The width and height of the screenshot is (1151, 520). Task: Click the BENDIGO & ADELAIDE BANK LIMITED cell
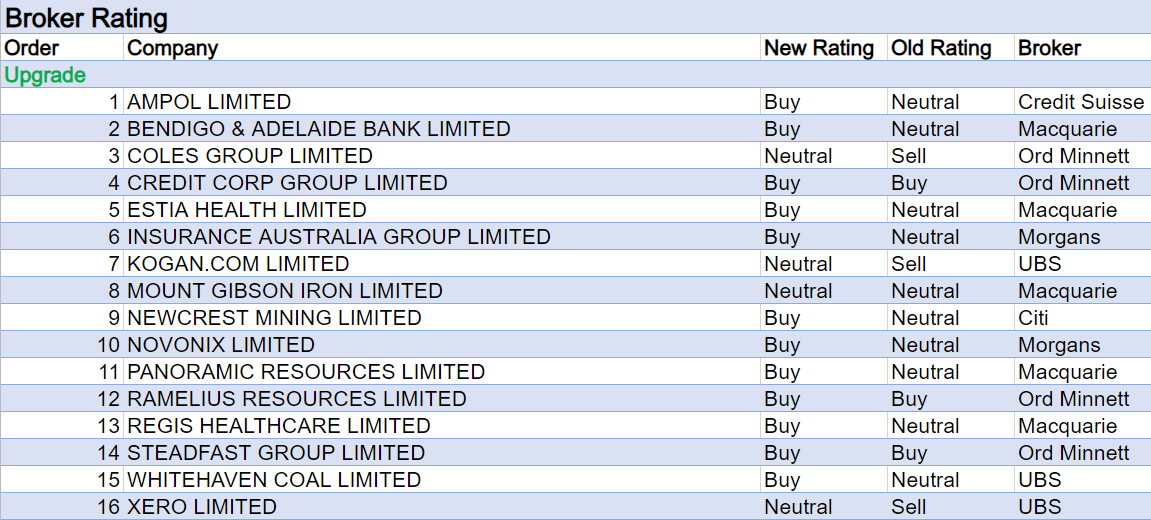pos(319,129)
